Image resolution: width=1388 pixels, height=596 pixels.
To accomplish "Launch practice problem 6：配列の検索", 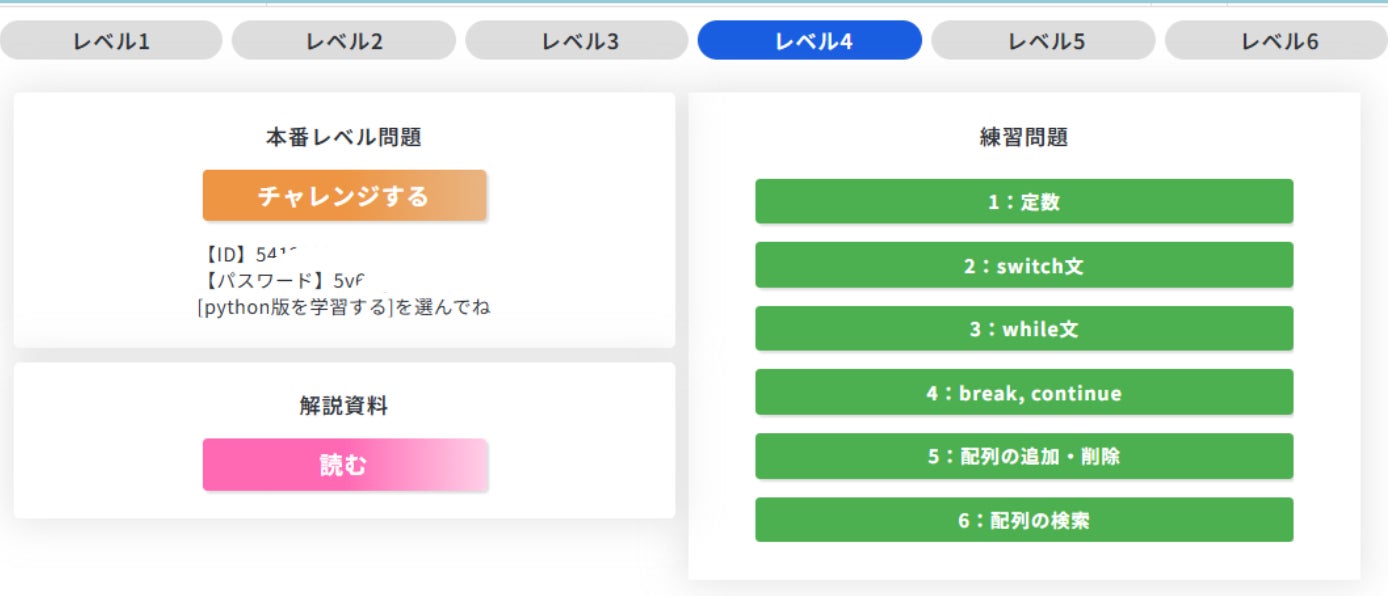I will (1024, 520).
